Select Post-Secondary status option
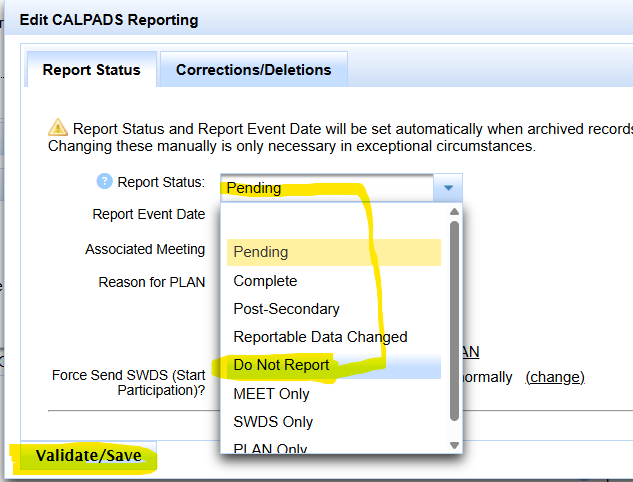Screen dimensions: 633x482 tap(333, 309)
